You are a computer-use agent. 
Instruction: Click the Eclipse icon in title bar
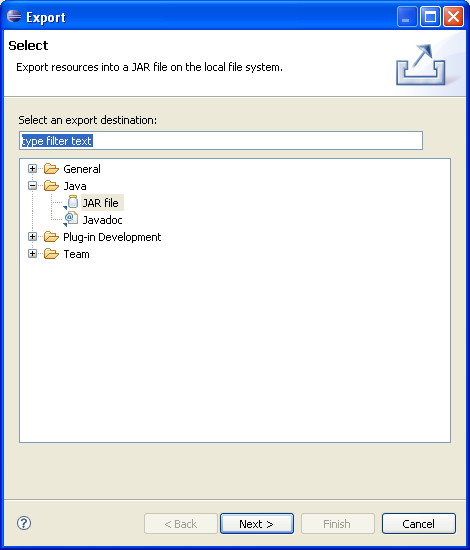coord(14,16)
